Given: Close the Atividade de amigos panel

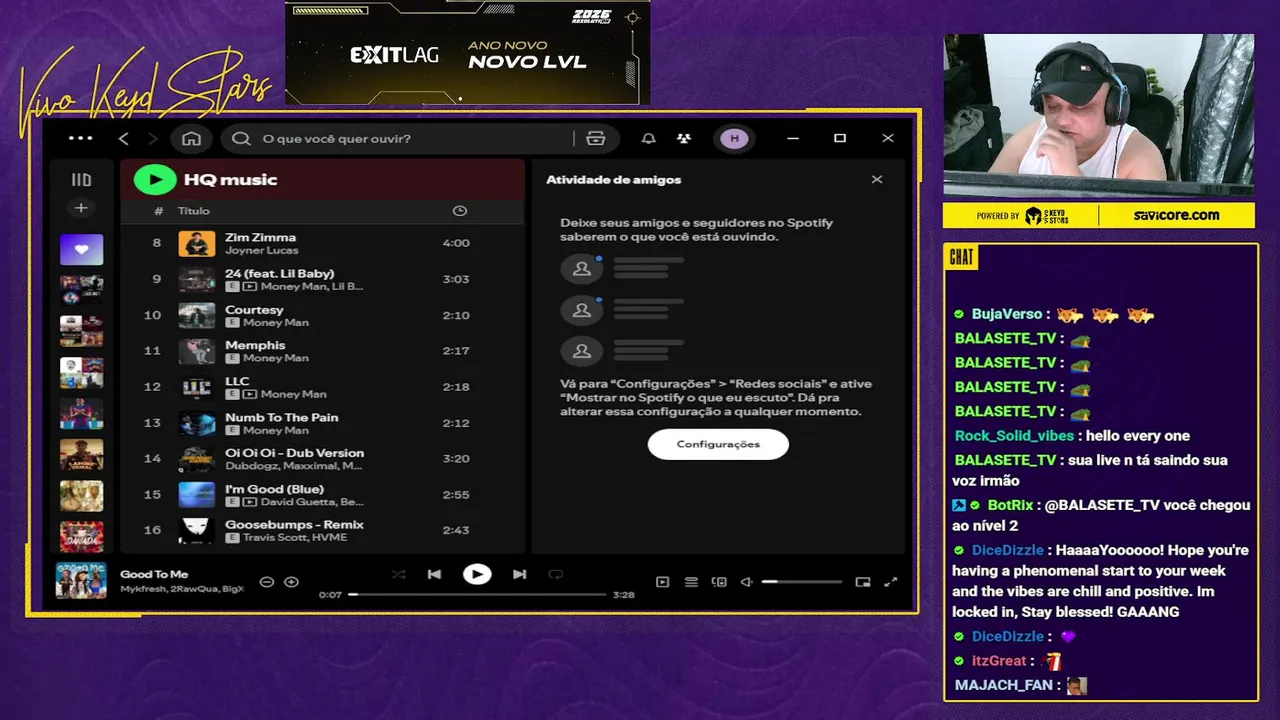Looking at the screenshot, I should point(877,180).
